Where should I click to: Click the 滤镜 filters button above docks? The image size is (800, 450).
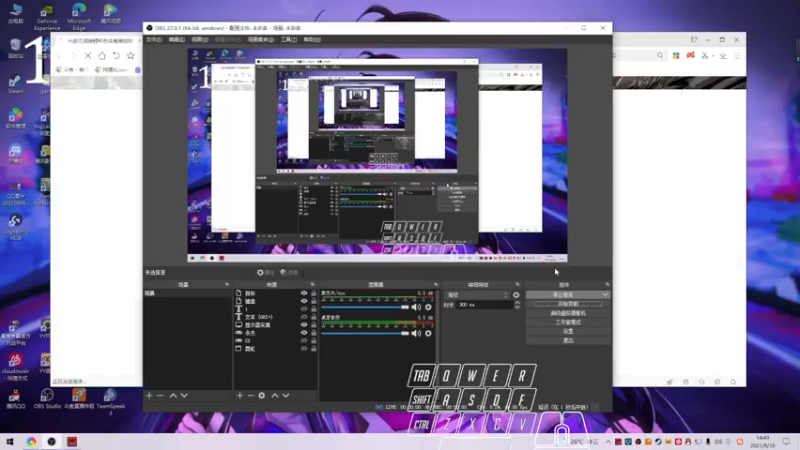point(289,272)
